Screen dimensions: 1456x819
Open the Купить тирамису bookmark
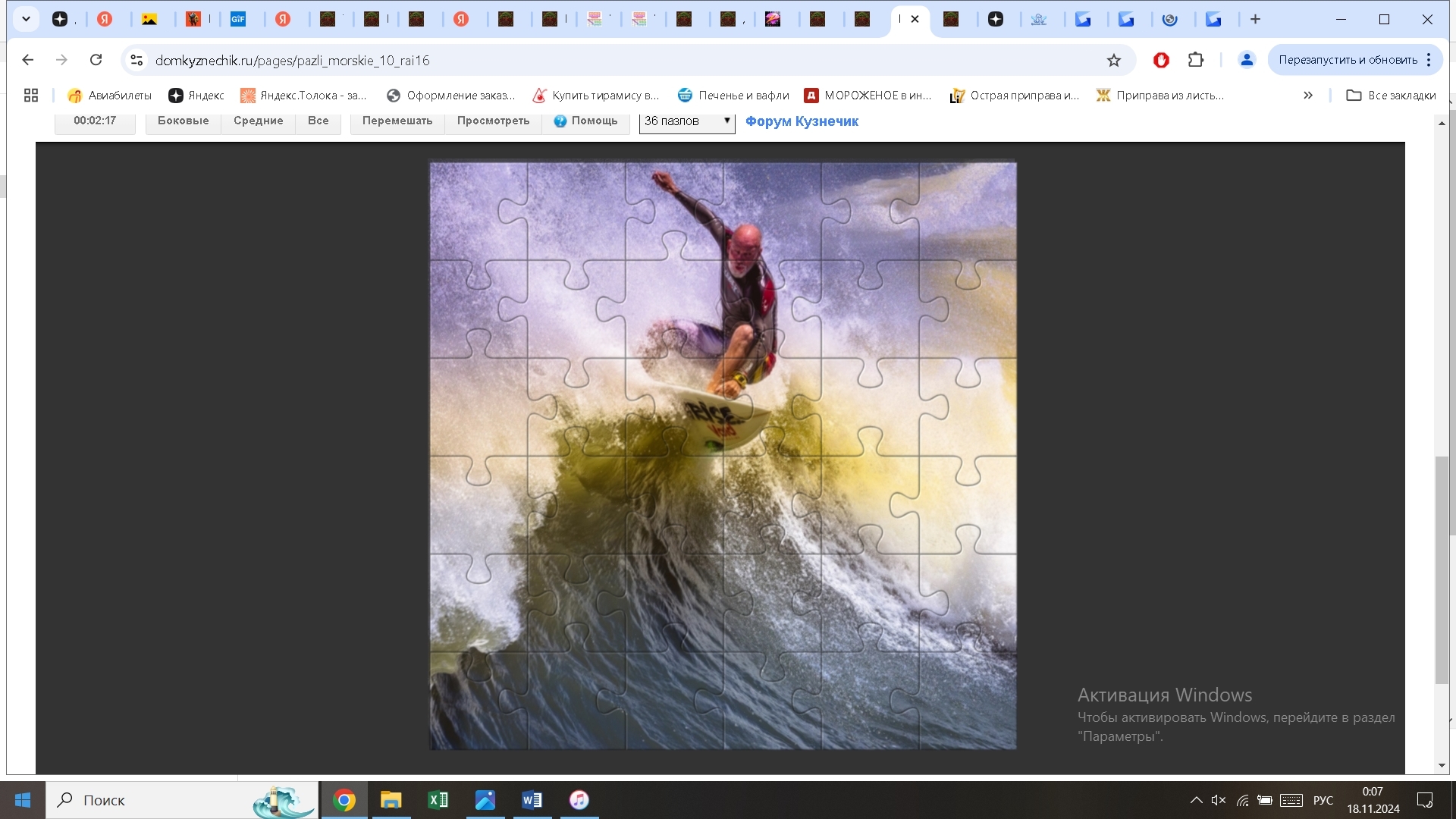coord(596,96)
